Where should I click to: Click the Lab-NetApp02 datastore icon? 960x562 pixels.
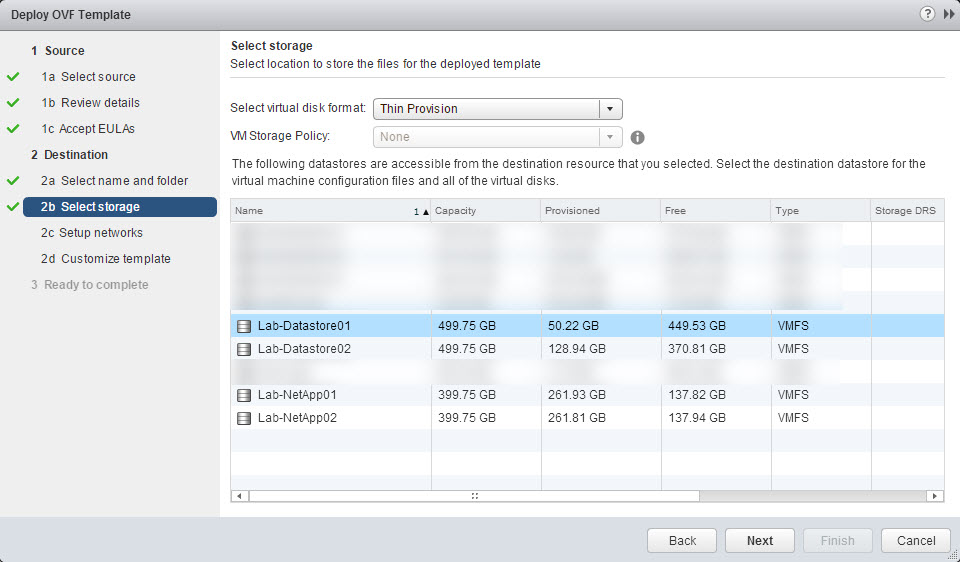click(244, 418)
